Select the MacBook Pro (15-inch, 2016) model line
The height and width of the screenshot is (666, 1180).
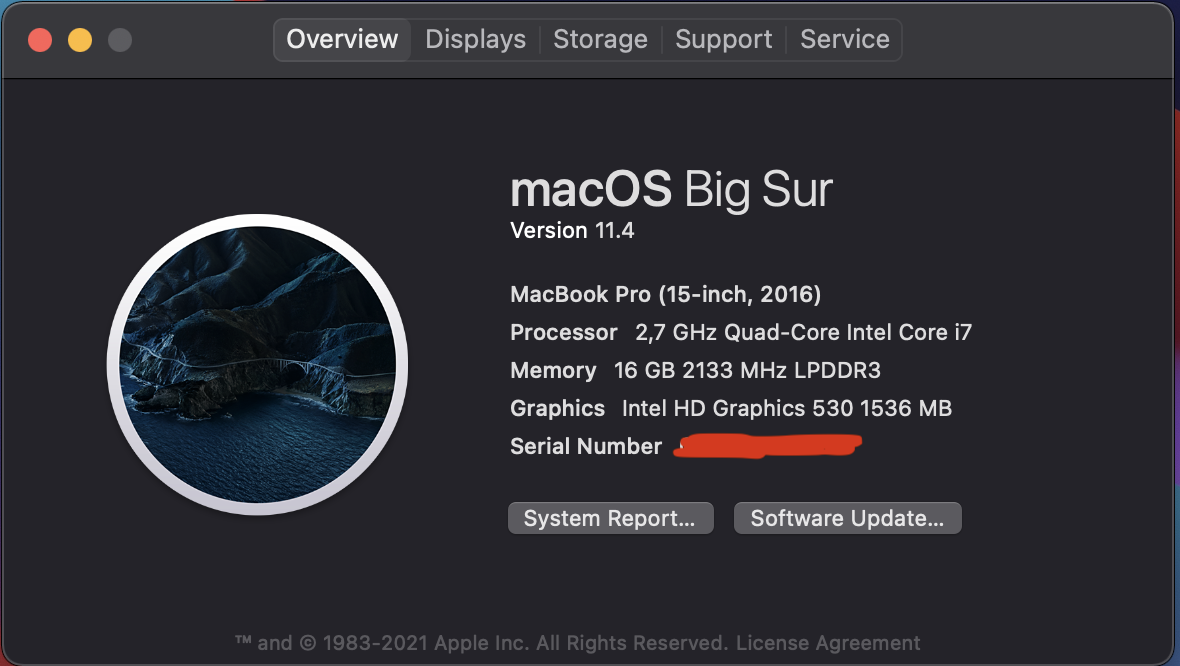[665, 295]
